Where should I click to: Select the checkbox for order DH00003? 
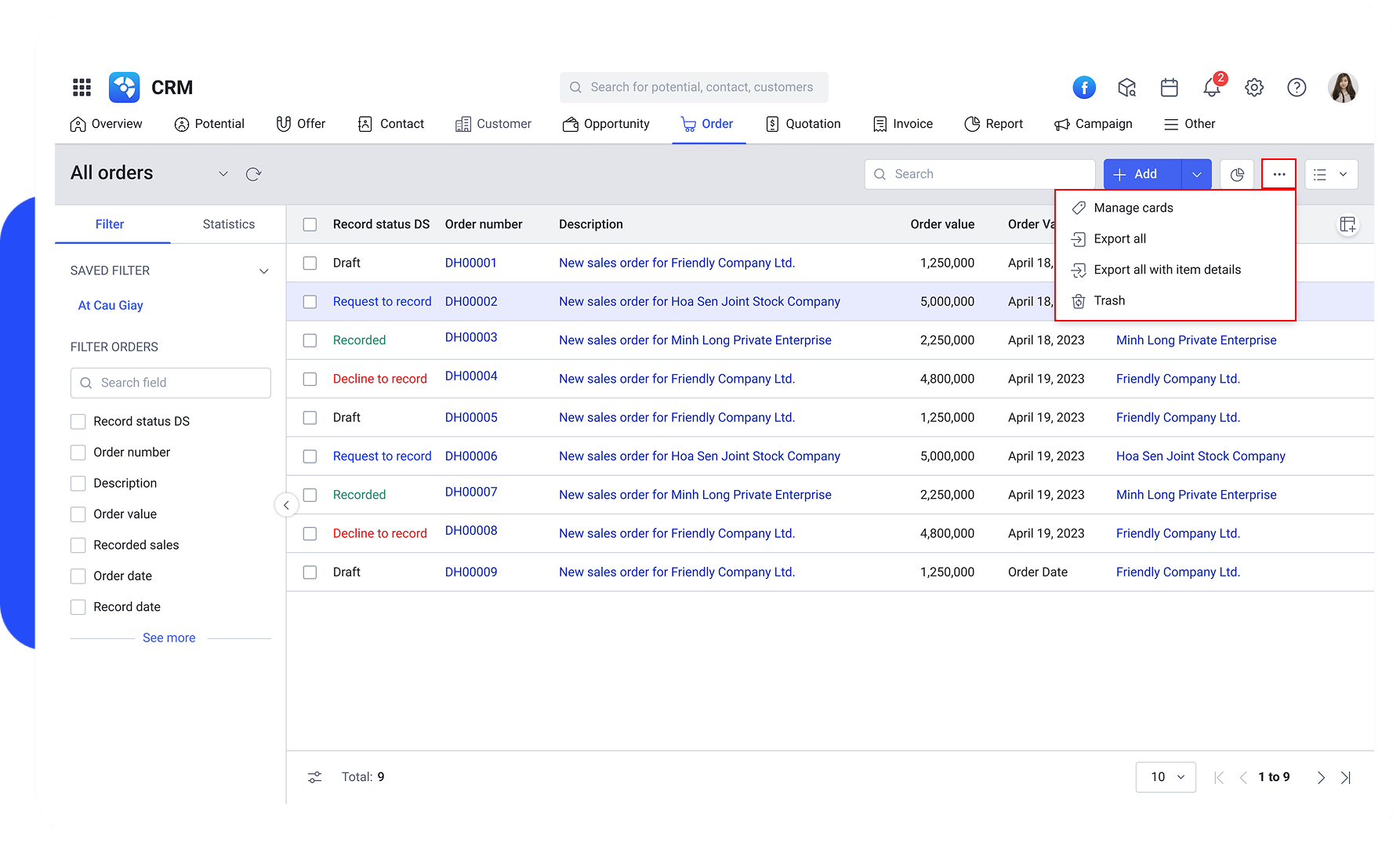pos(310,340)
